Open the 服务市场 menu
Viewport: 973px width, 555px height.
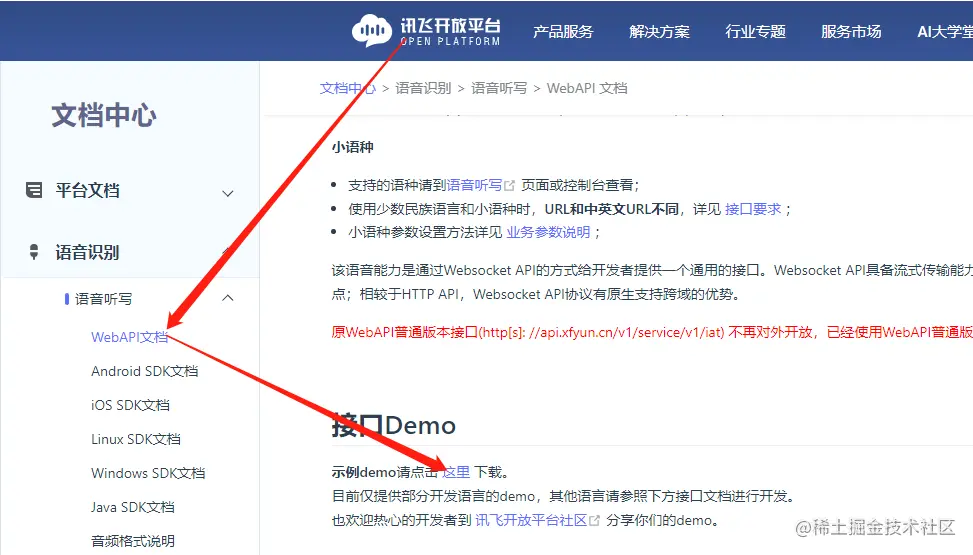[851, 32]
